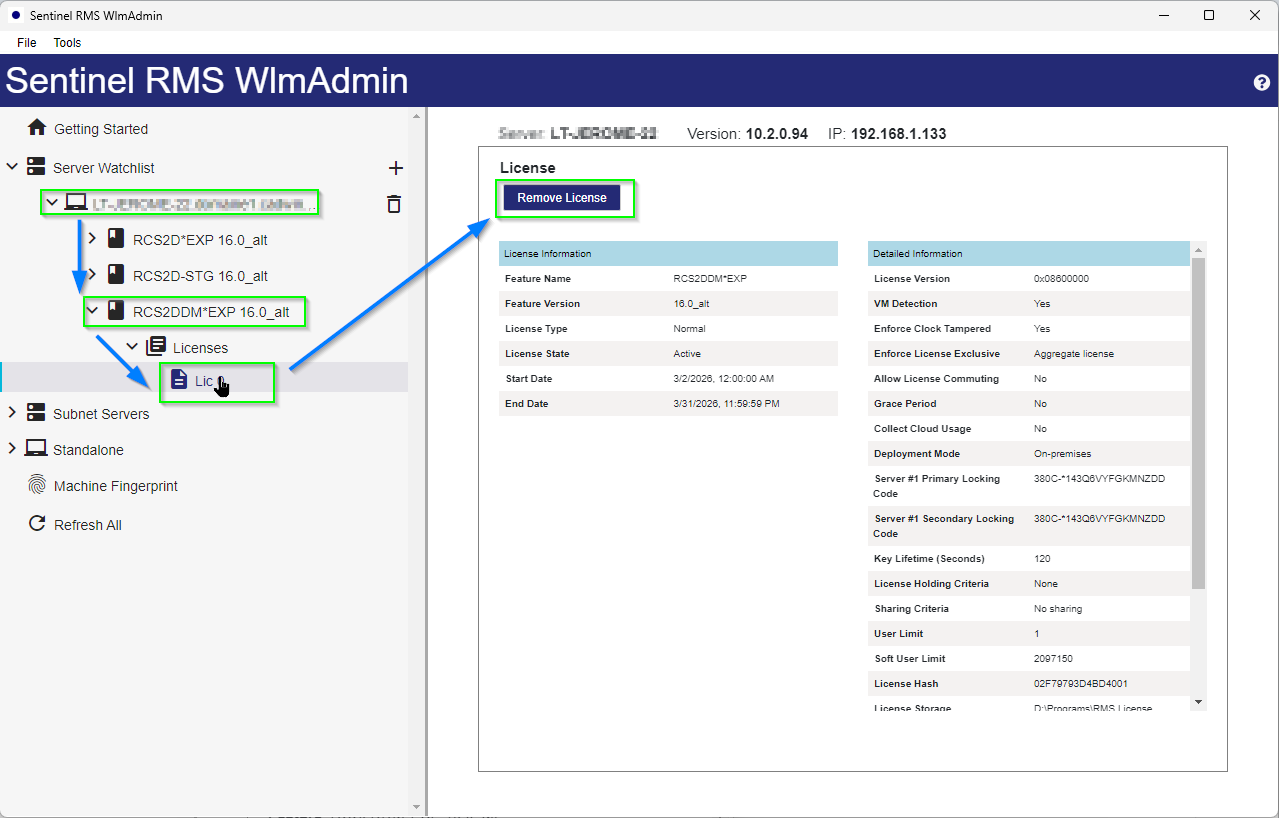Open the Tools menu
The width and height of the screenshot is (1279, 818).
click(x=67, y=42)
